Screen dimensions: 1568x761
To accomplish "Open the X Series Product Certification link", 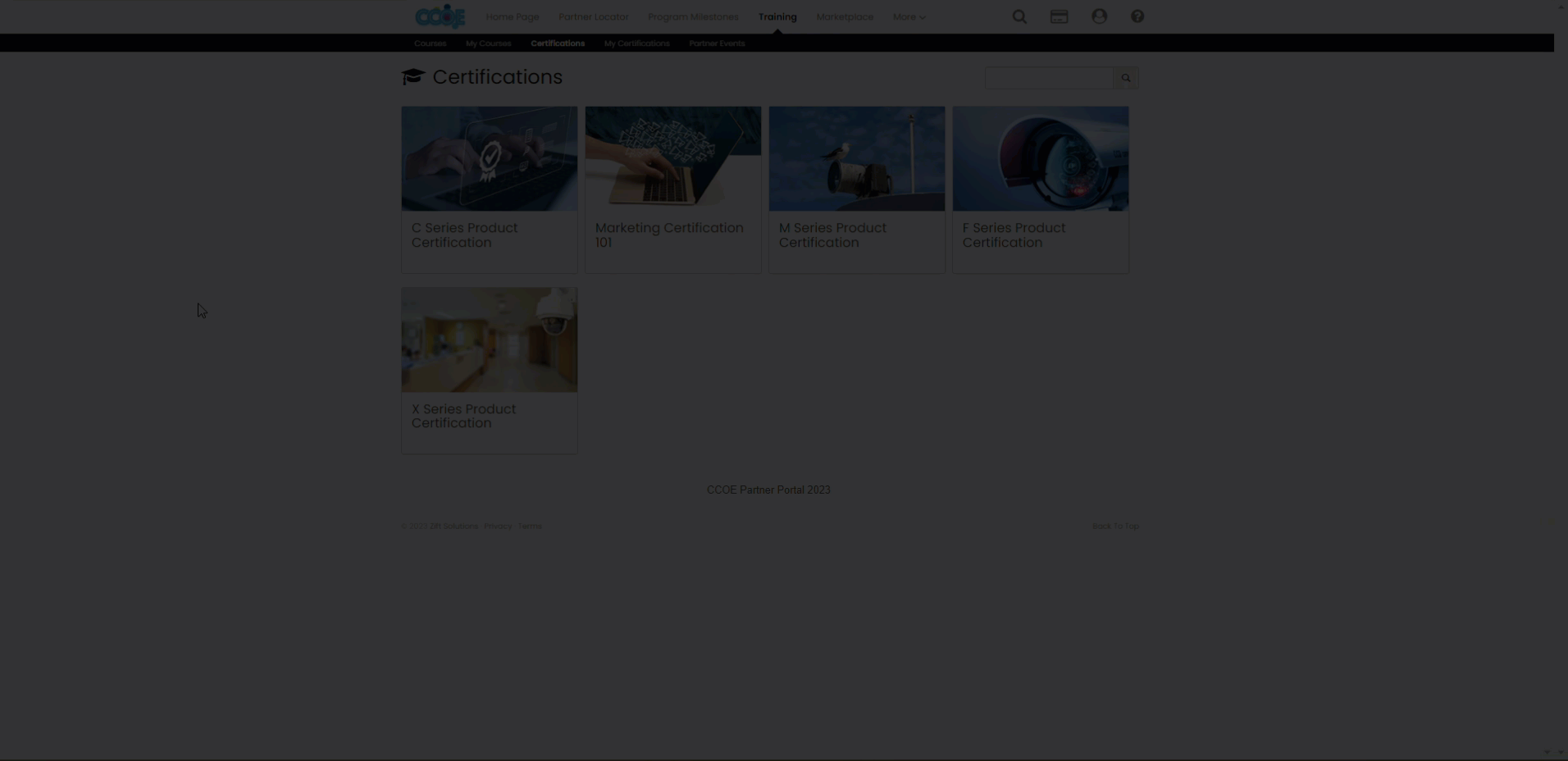I will (463, 416).
